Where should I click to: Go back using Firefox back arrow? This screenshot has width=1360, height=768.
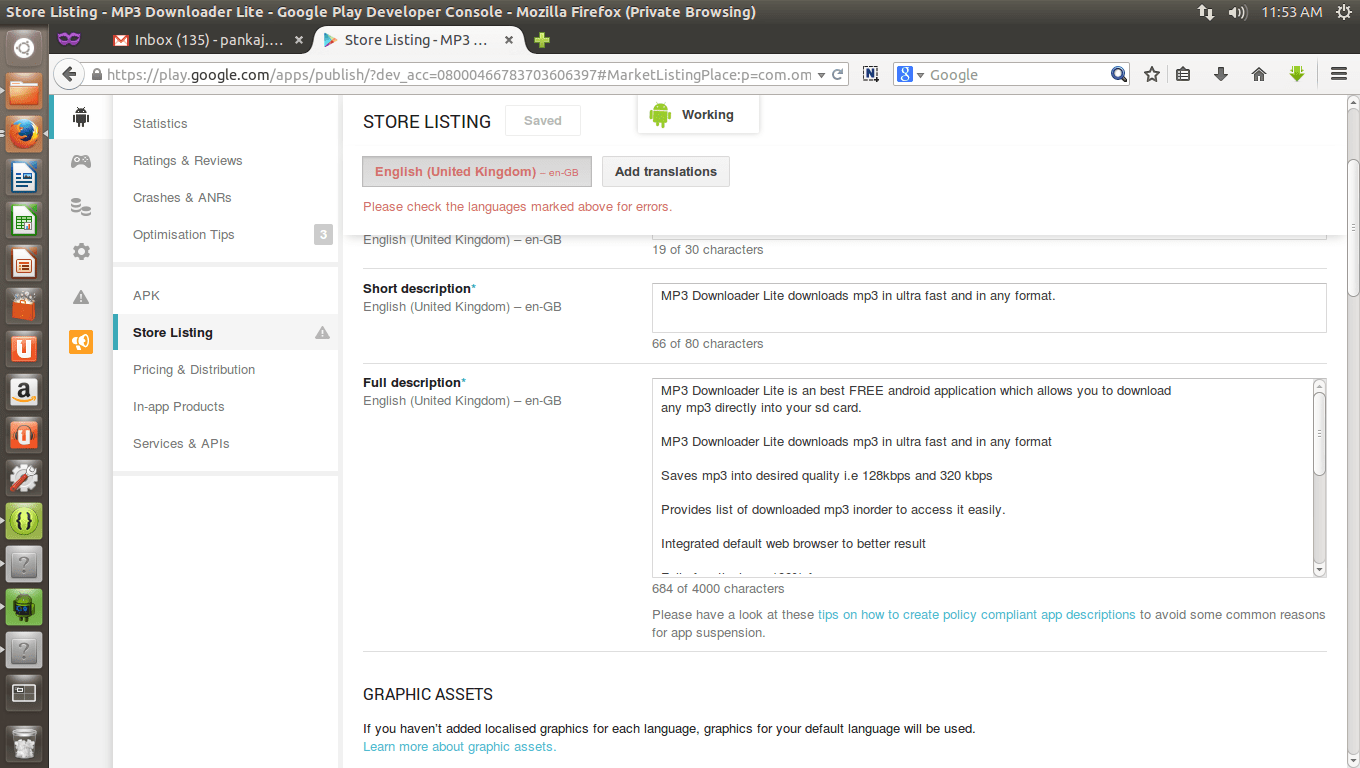pyautogui.click(x=68, y=74)
